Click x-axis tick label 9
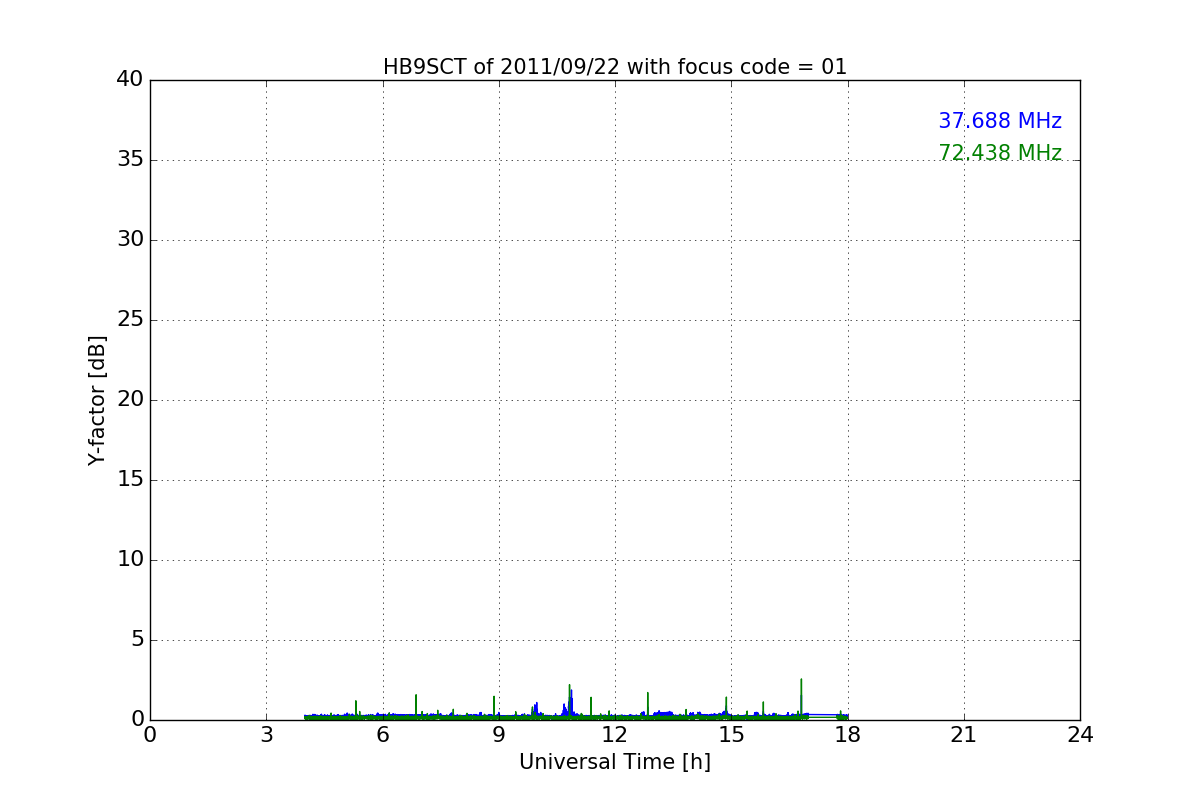 499,735
